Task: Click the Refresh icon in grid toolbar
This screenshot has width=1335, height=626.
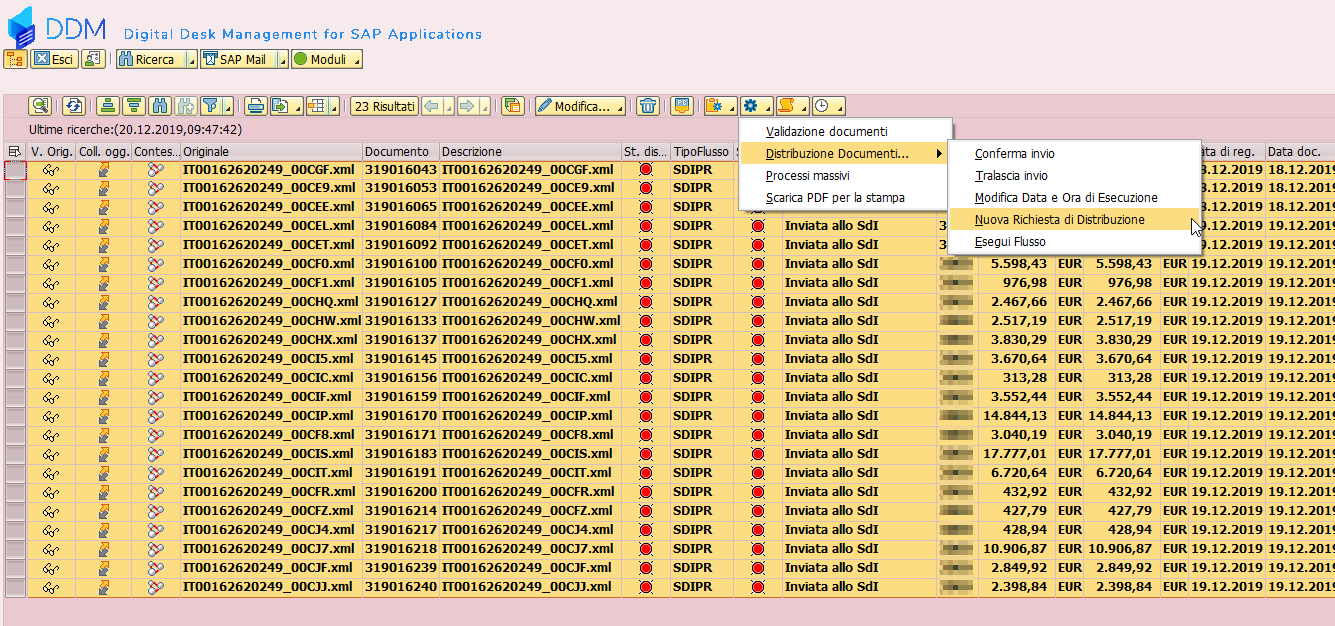Action: click(x=73, y=106)
